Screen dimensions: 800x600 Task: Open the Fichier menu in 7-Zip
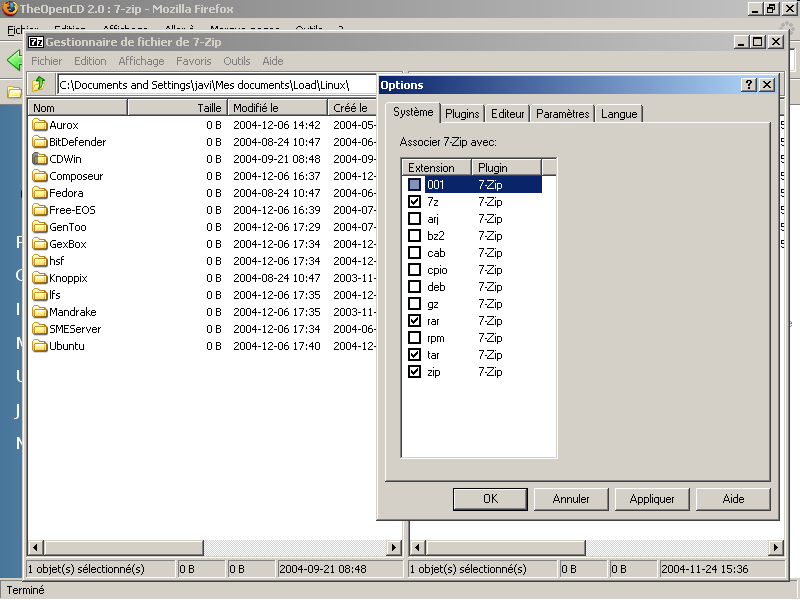click(46, 61)
